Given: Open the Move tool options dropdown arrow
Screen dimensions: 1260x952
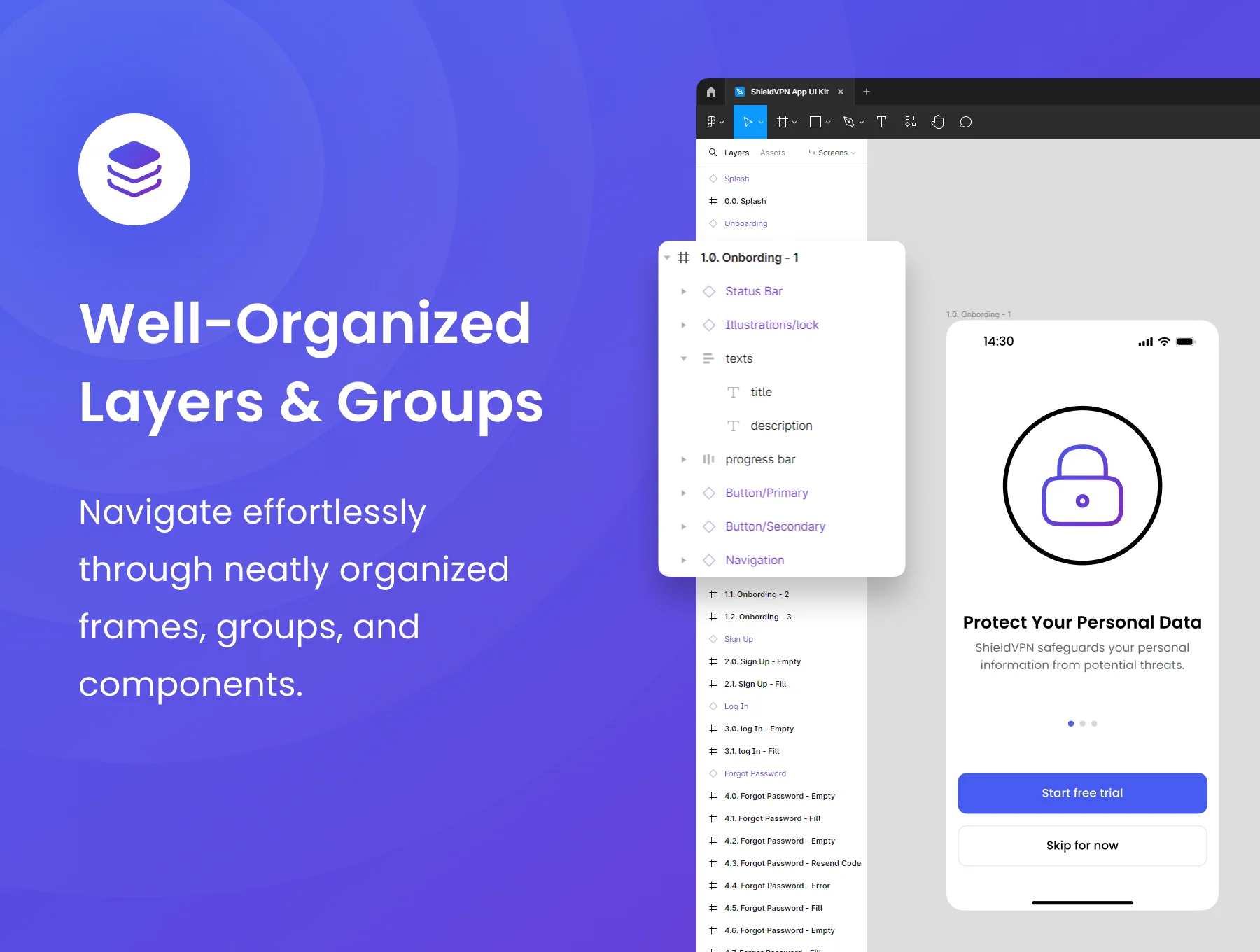Looking at the screenshot, I should point(761,122).
